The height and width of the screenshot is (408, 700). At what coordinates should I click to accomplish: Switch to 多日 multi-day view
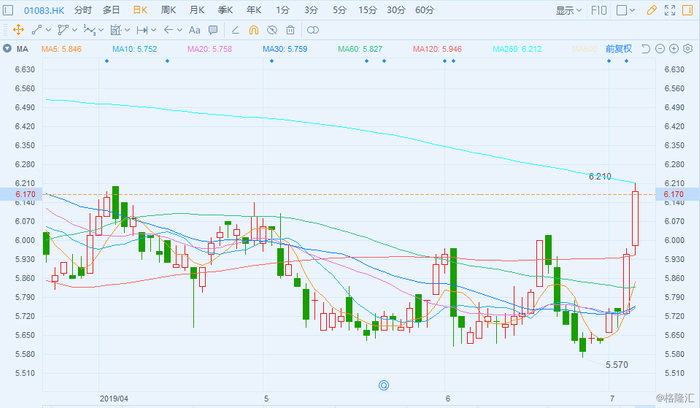click(111, 10)
